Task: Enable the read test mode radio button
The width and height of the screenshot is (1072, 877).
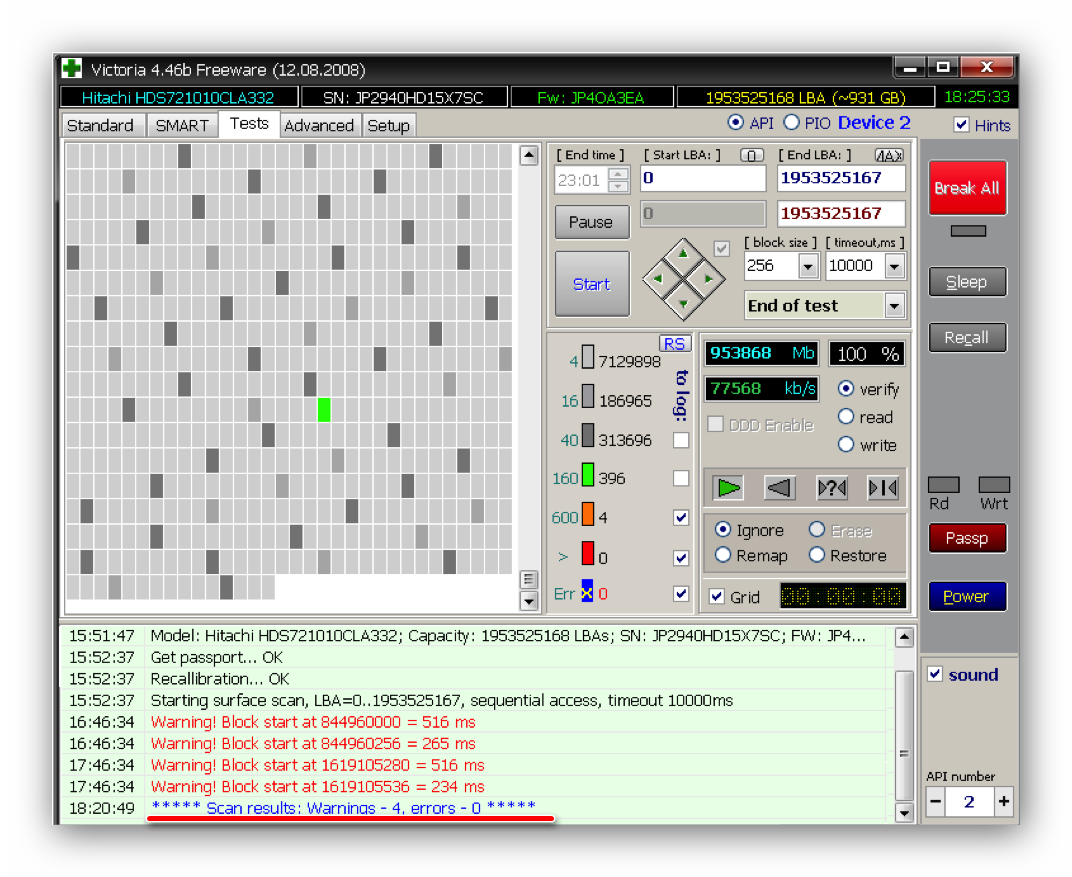Action: (846, 417)
